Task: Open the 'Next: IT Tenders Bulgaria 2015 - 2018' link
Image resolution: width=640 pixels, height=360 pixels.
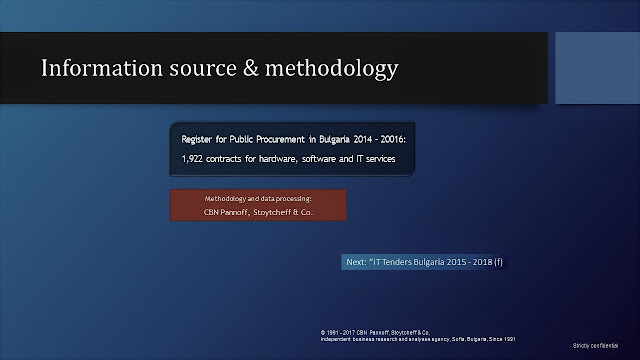Action: coord(424,262)
